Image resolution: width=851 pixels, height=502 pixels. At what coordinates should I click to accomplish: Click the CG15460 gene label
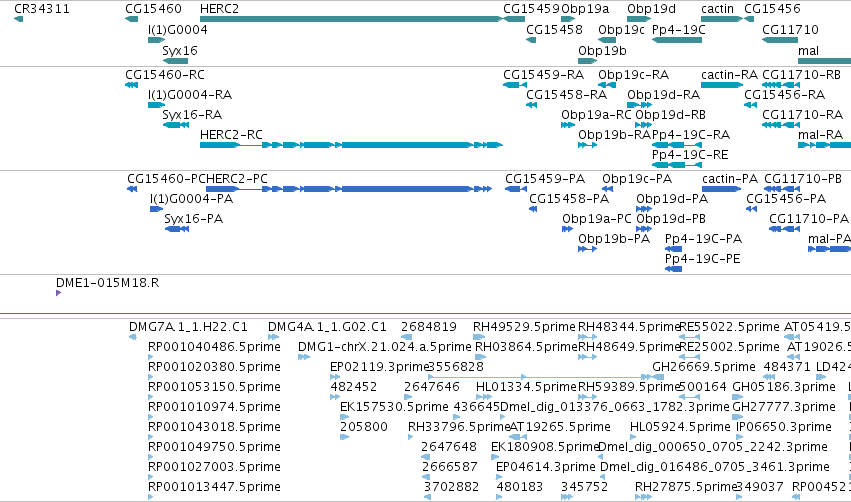click(x=153, y=9)
